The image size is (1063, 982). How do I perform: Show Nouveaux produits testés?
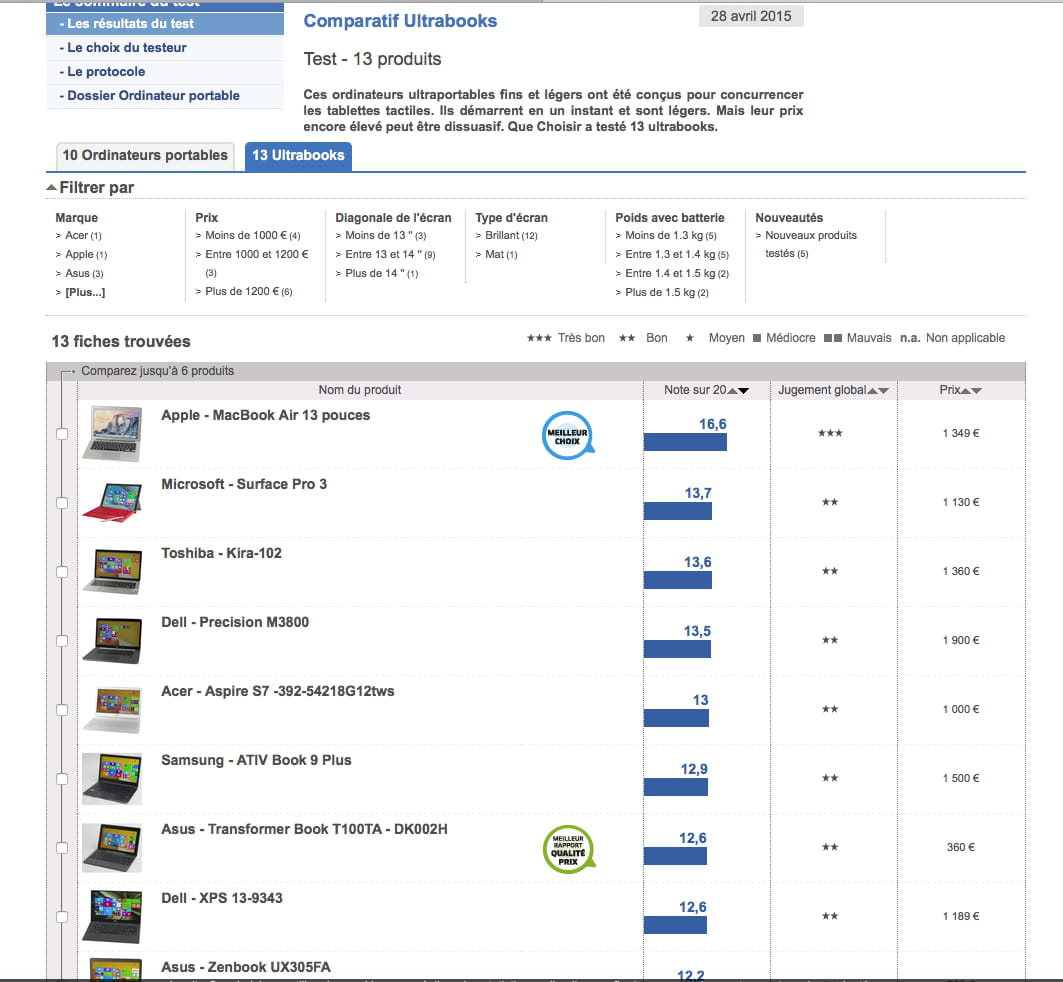point(811,245)
